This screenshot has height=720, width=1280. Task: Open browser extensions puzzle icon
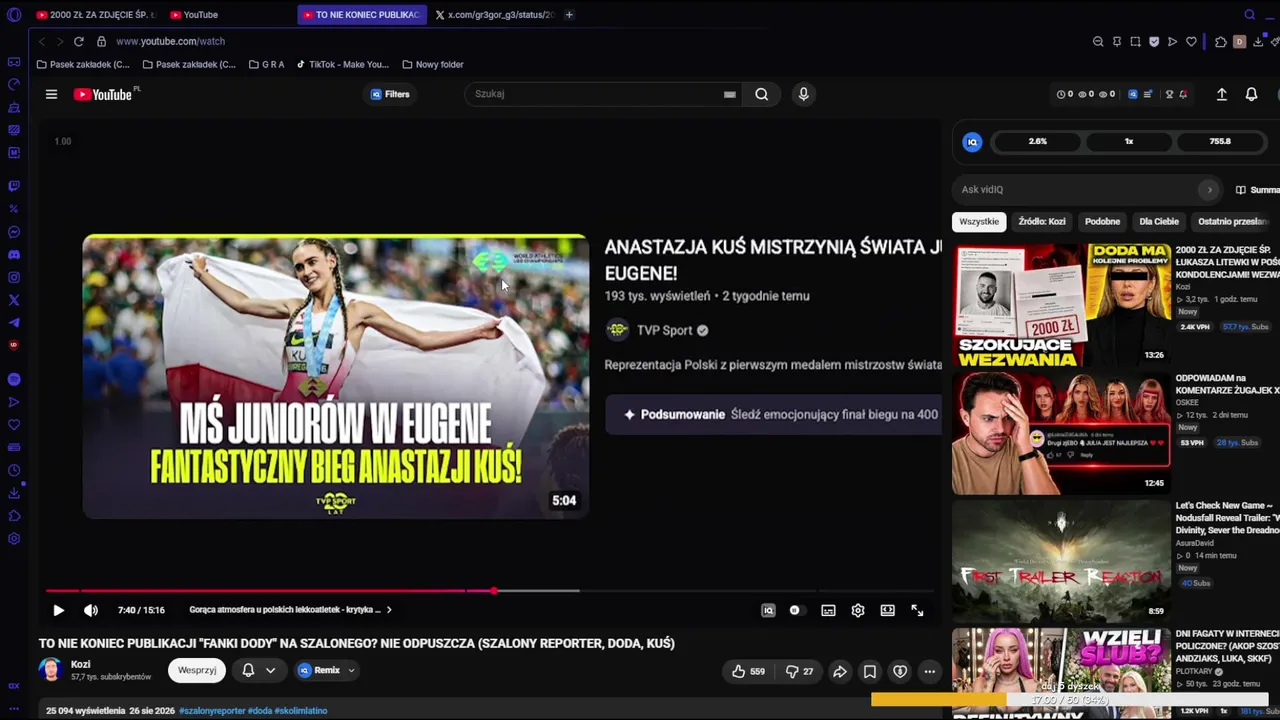pos(1221,42)
